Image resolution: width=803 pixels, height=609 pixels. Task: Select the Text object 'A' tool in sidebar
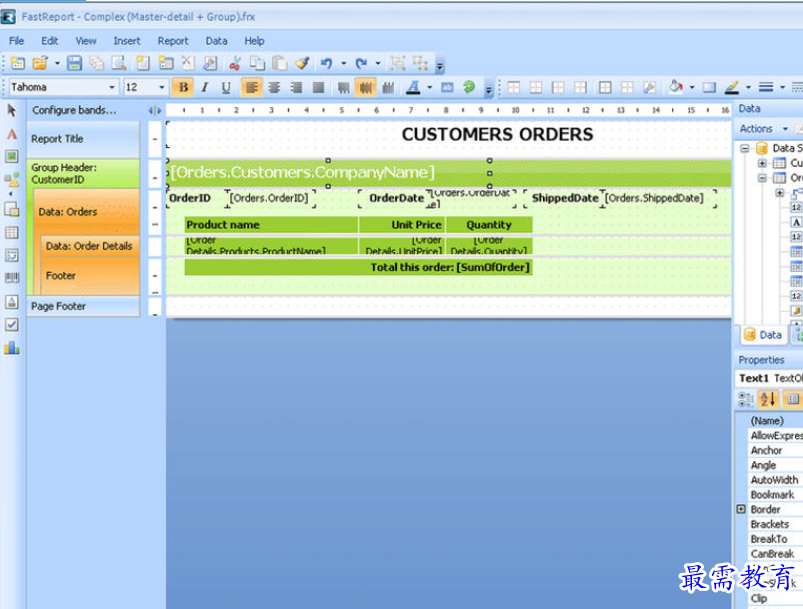(x=12, y=134)
